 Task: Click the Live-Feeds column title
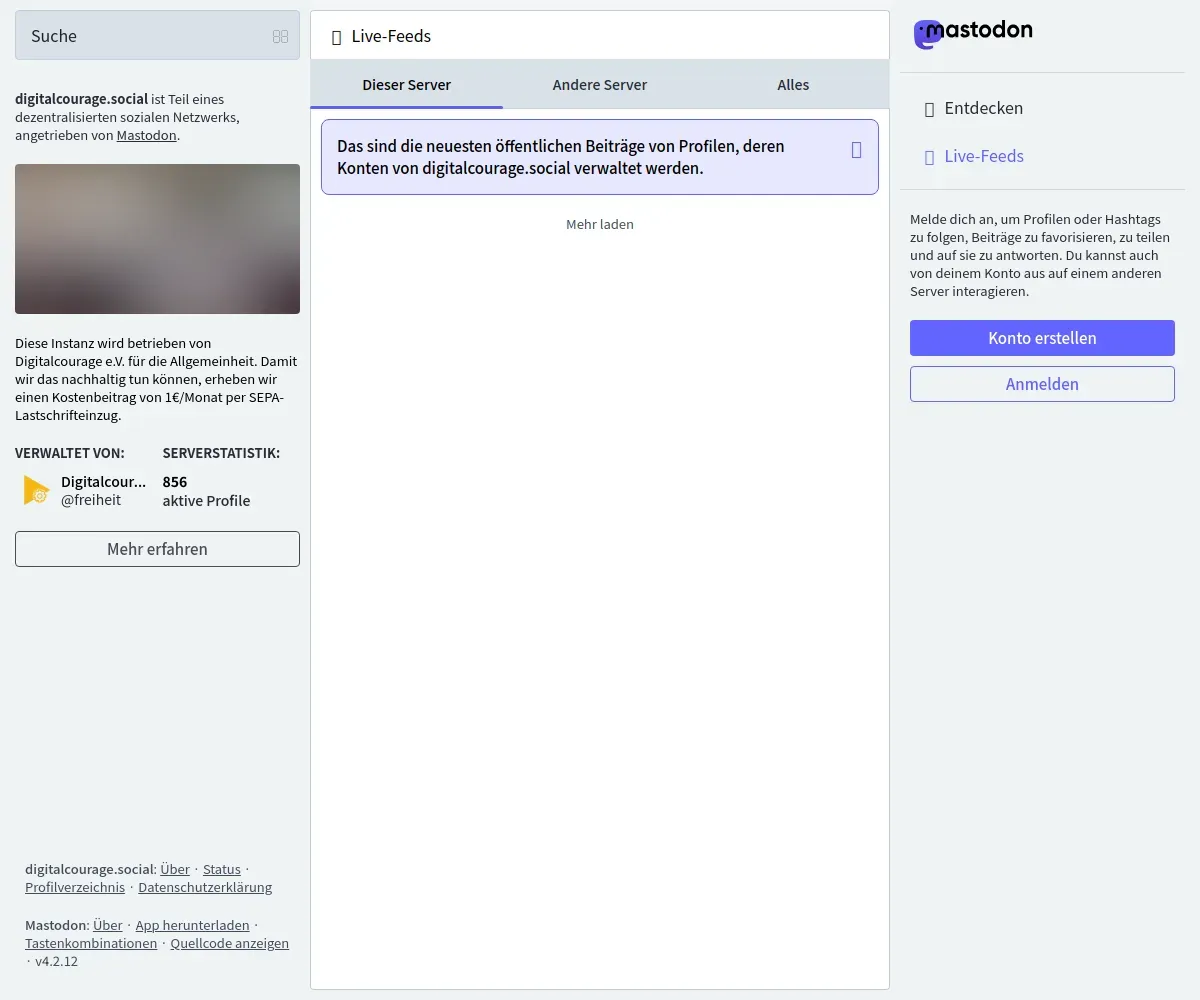(x=391, y=36)
